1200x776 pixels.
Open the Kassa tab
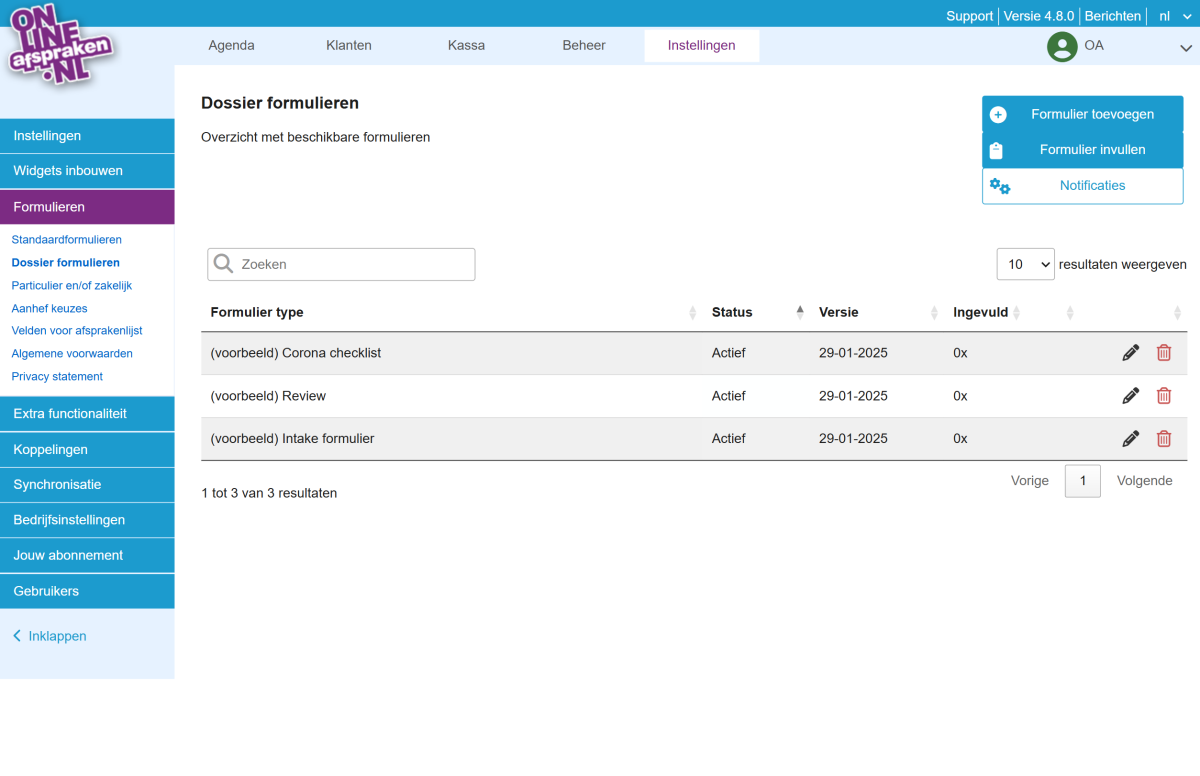pos(466,45)
